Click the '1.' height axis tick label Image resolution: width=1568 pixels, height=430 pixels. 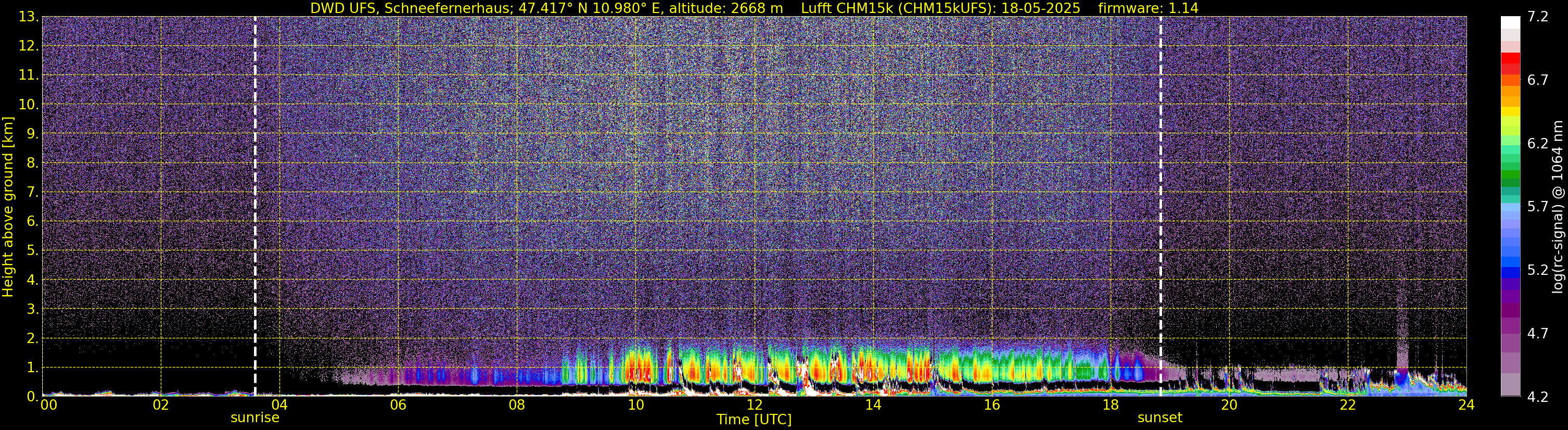32,367
